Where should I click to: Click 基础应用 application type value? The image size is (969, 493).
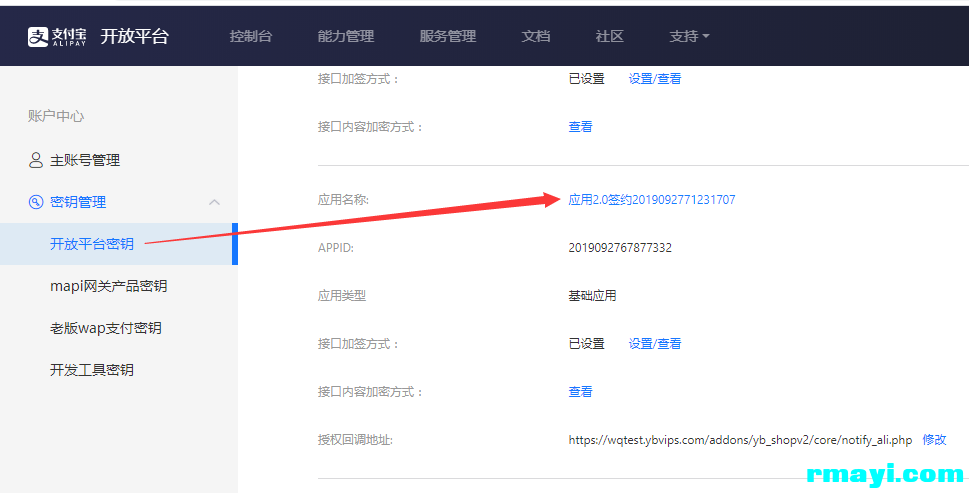point(592,296)
